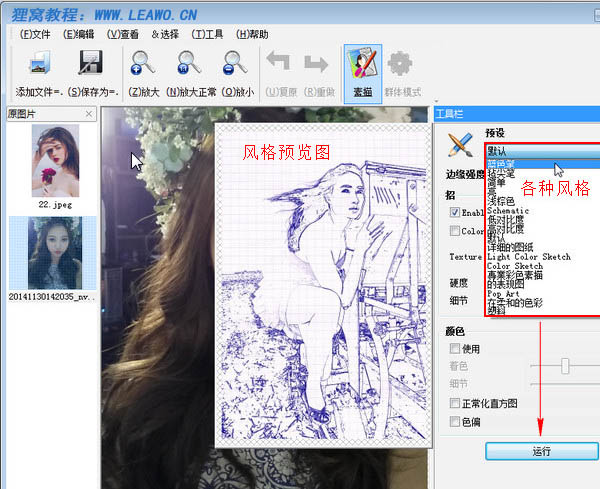Click the 20141130142035_nv.. file name label
600x489 pixels.
point(52,297)
